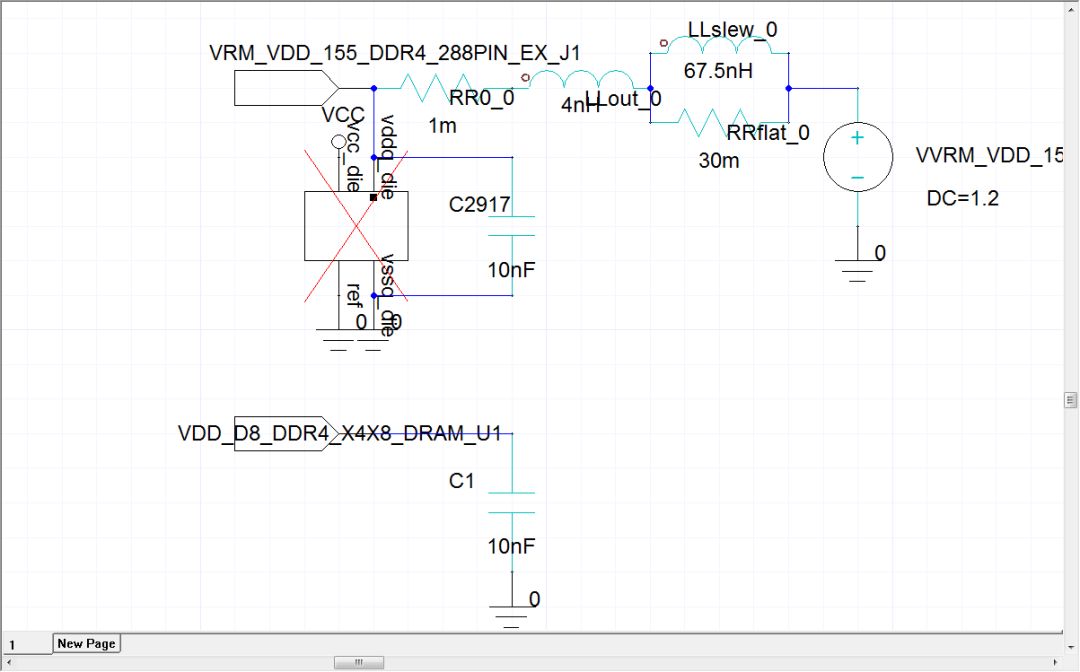
Task: Select ground symbol under C1 capacitor
Action: tap(512, 617)
